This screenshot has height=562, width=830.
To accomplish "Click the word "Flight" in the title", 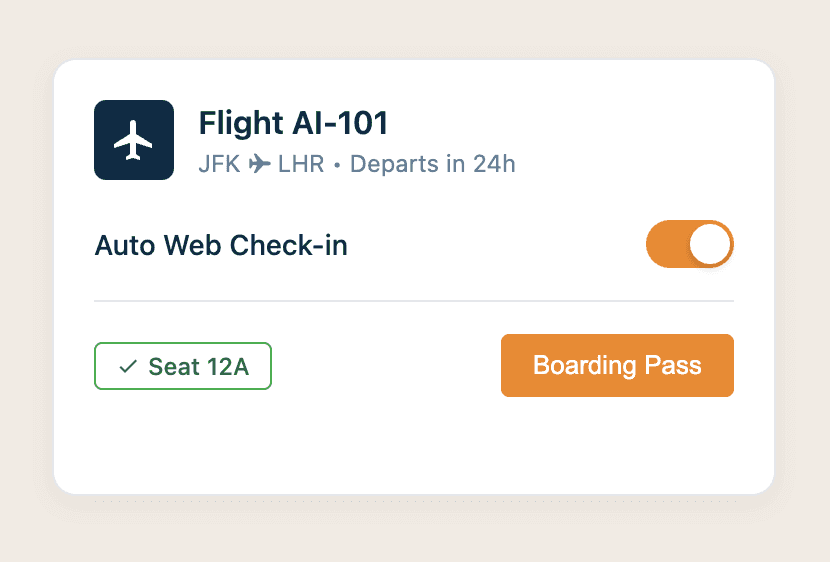I will (241, 123).
